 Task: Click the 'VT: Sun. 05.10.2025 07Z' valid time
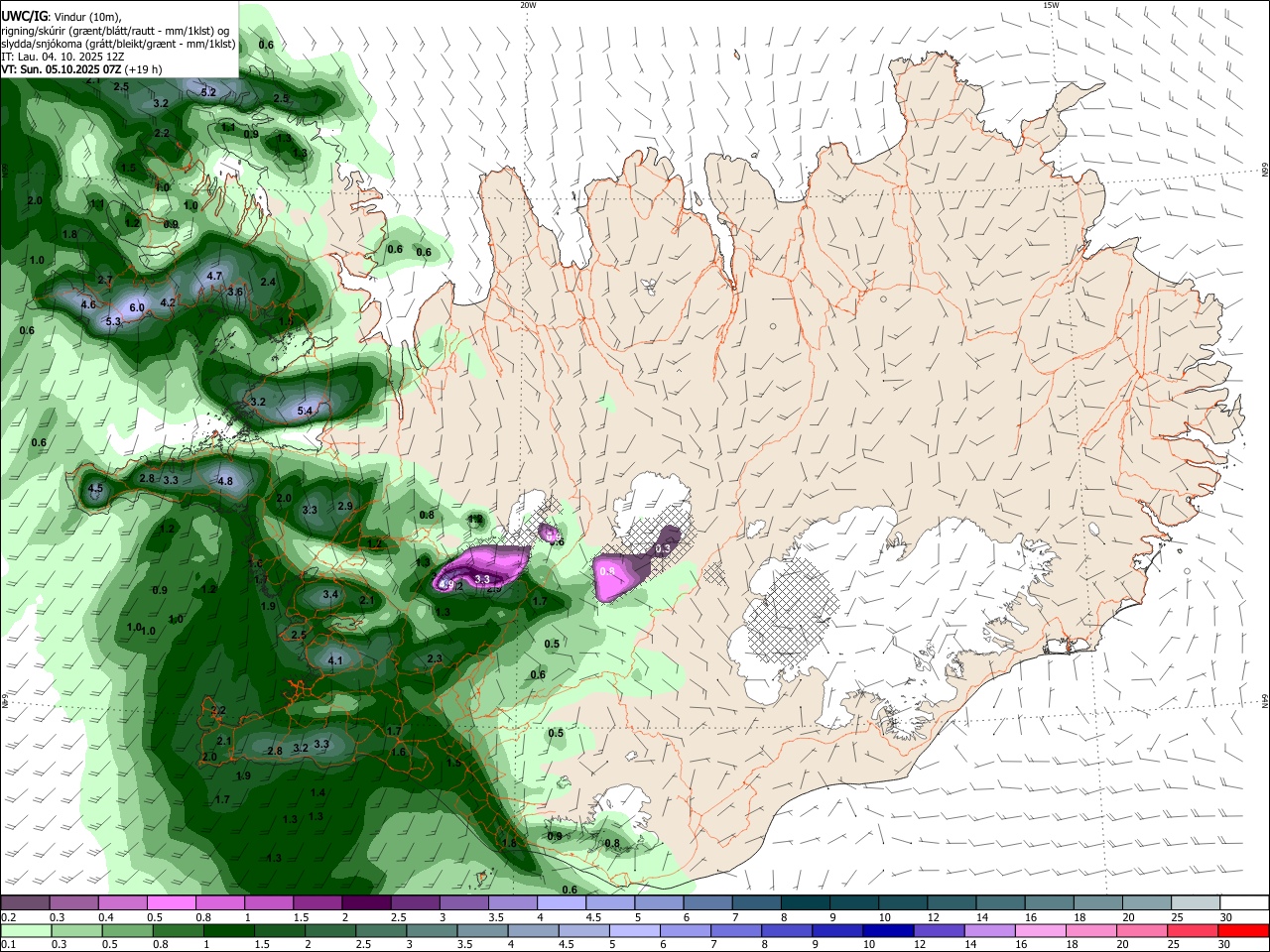coord(62,70)
